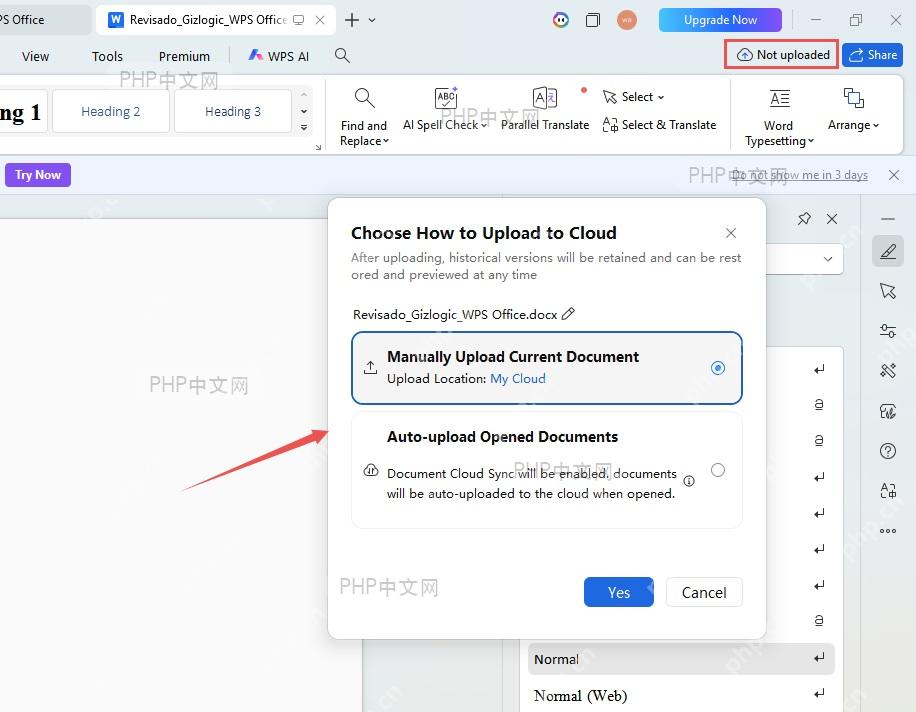Click the monitor icon on the document tab

pyautogui.click(x=299, y=20)
